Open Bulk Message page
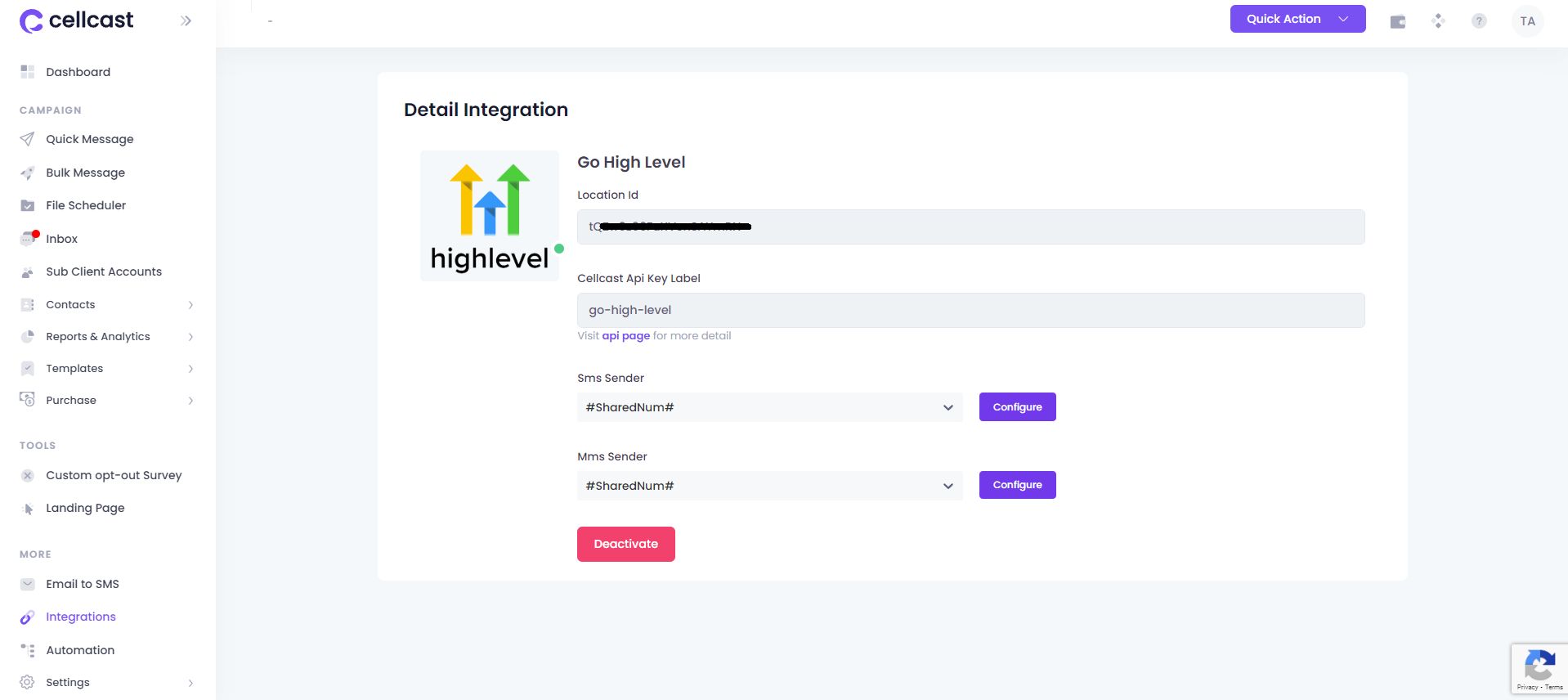Image resolution: width=1568 pixels, height=700 pixels. [86, 173]
